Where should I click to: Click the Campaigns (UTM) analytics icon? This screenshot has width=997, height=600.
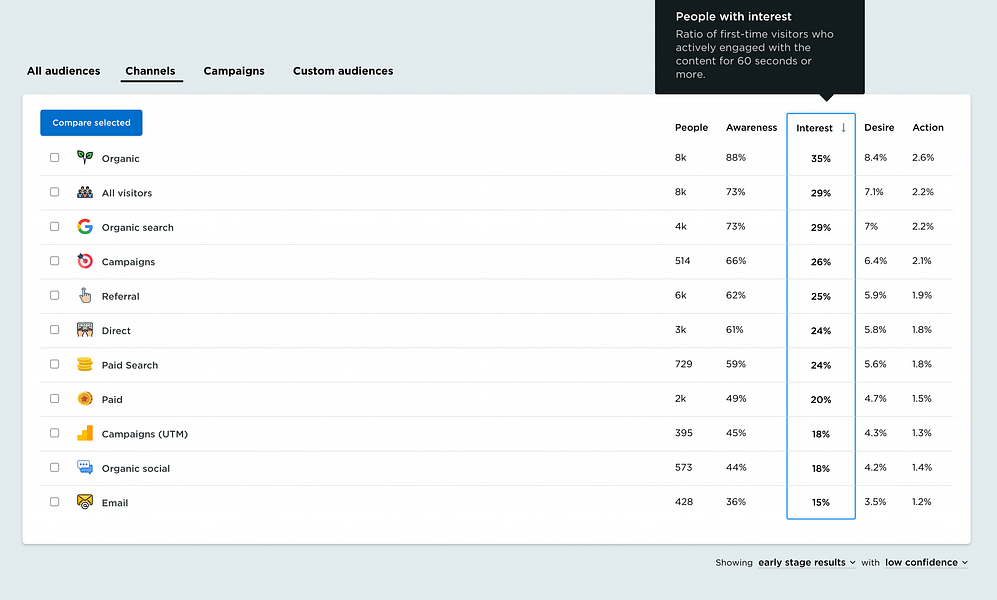(85, 434)
